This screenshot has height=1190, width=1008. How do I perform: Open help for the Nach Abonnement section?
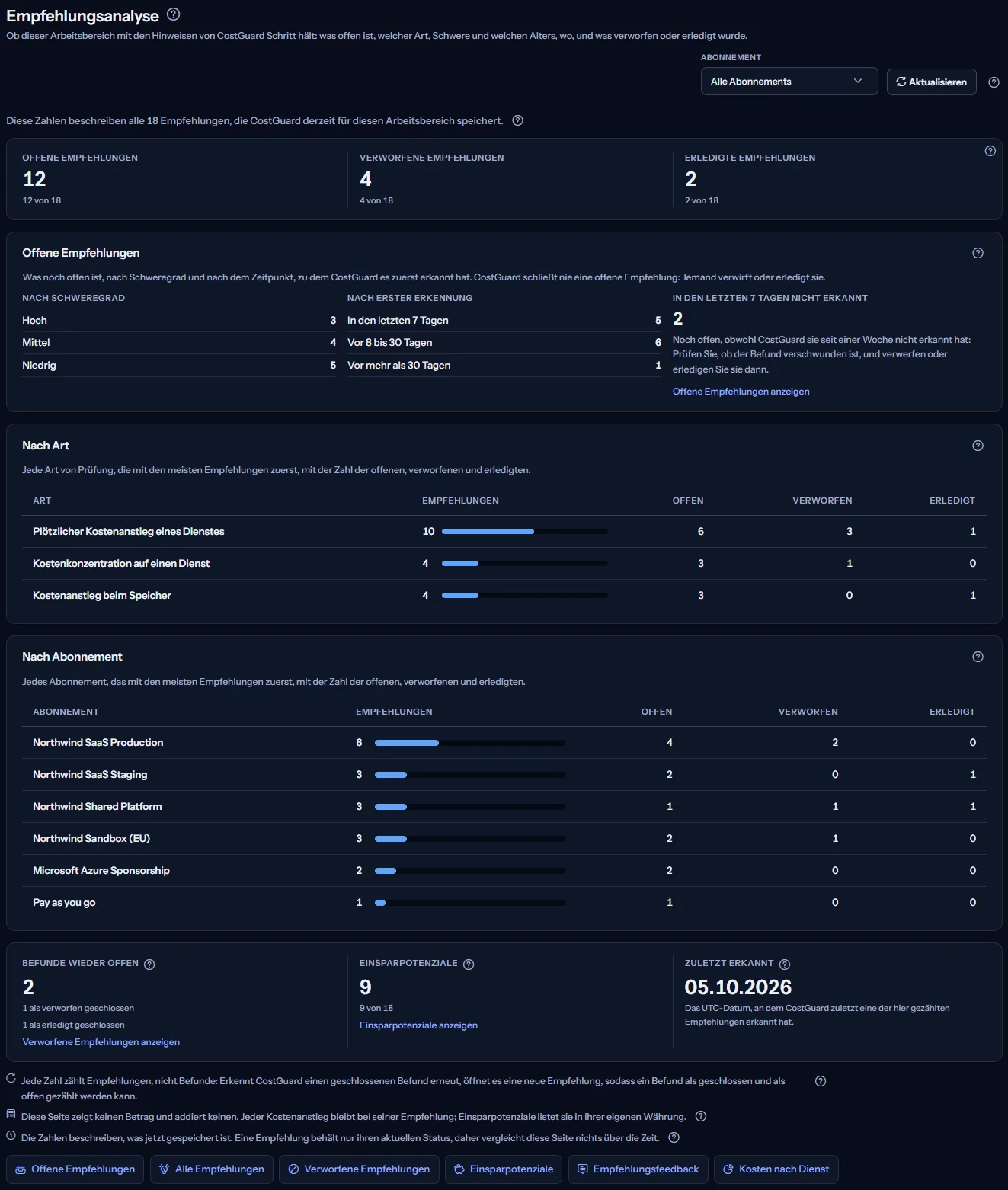tap(978, 657)
